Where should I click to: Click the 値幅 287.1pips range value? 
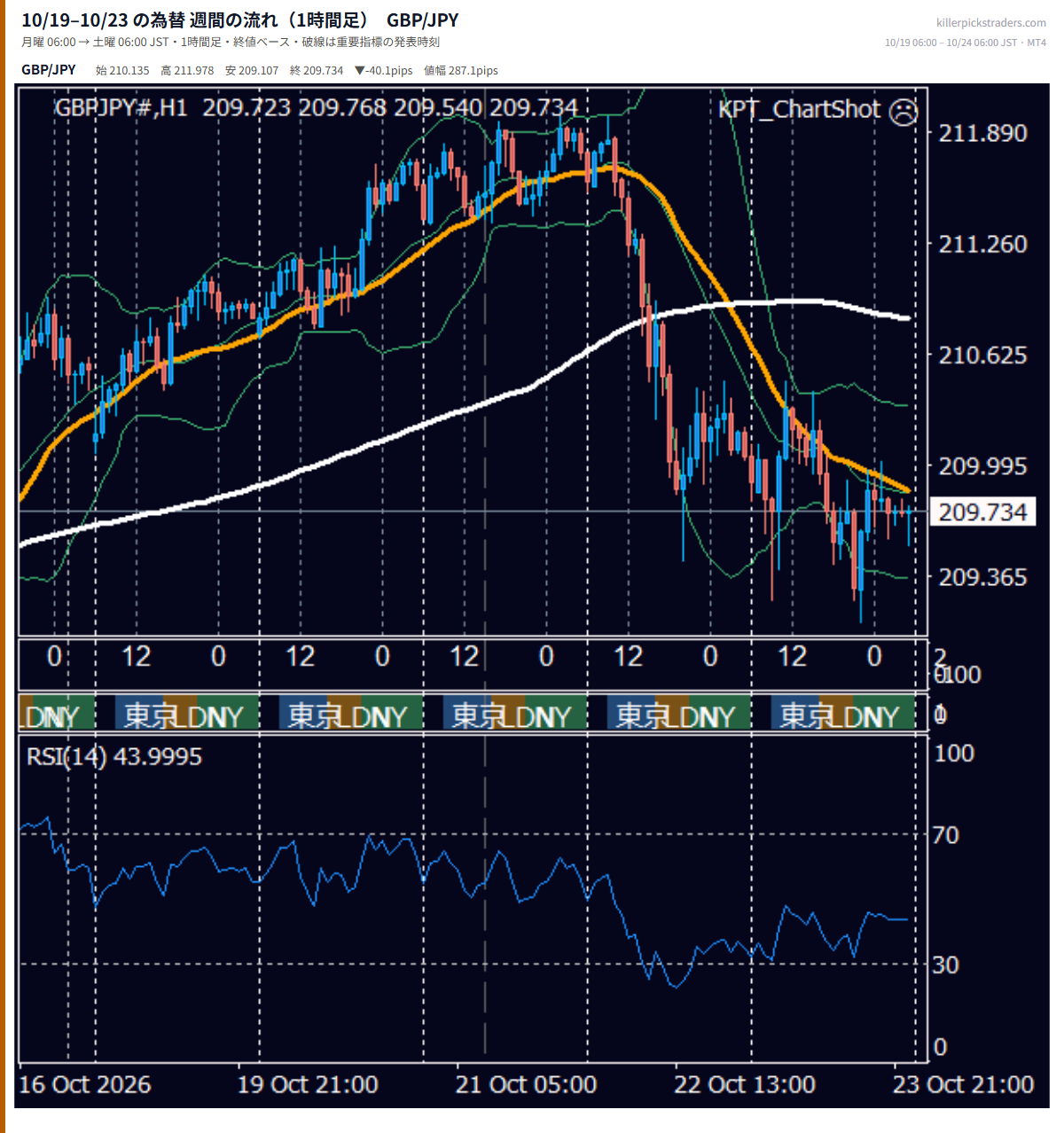(461, 70)
